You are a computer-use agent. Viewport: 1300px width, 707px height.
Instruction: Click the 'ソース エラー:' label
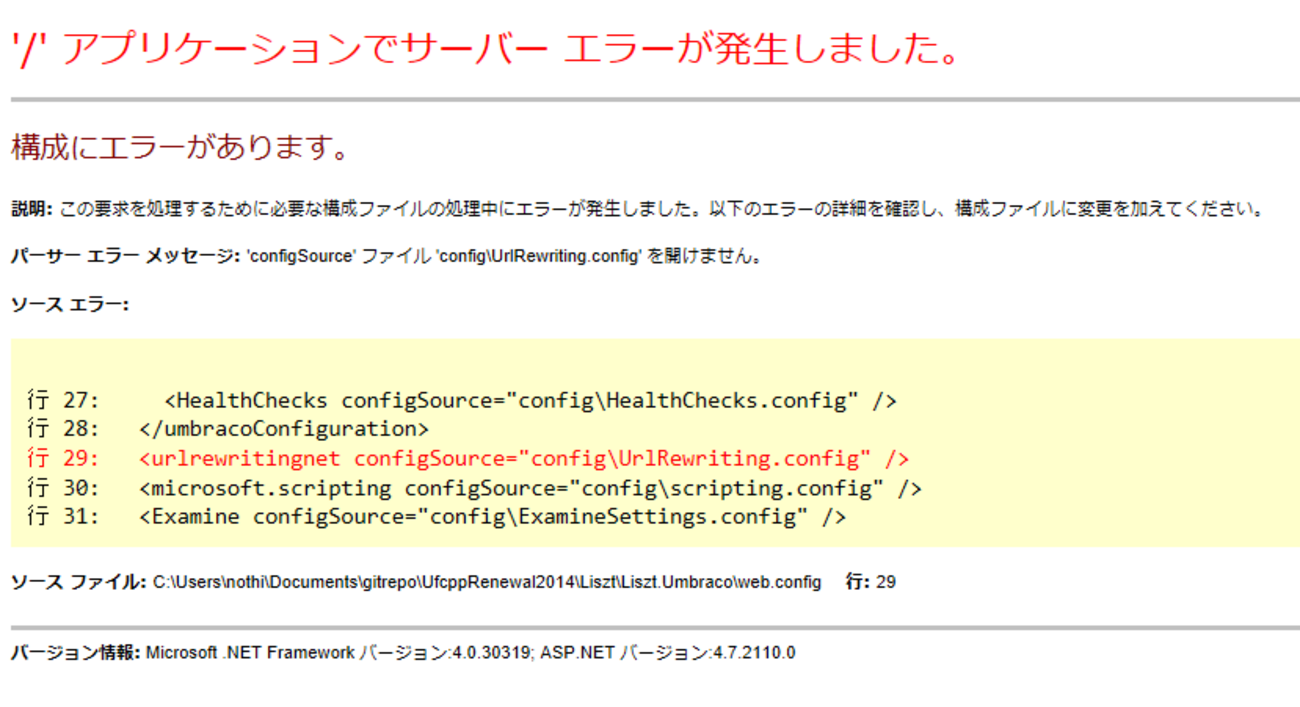click(70, 304)
